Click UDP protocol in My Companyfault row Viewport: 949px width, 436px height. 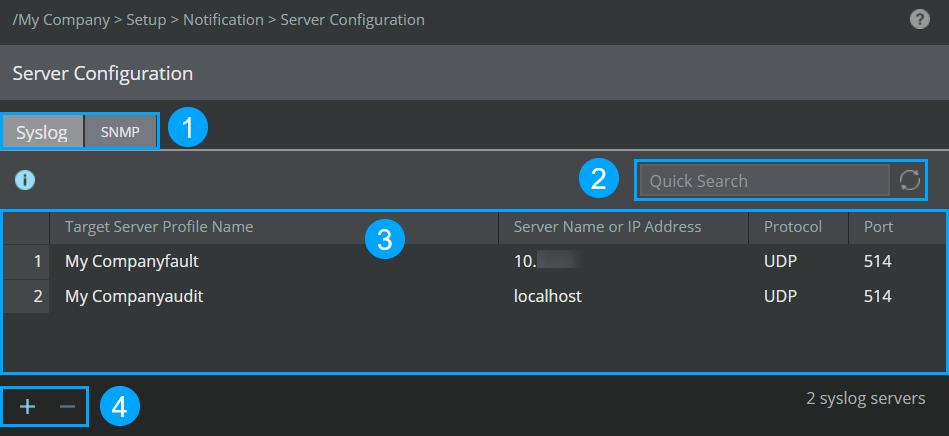click(x=798, y=262)
